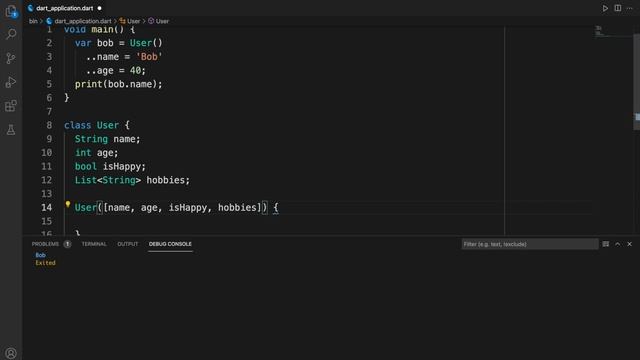This screenshot has height=360, width=640.
Task: Click 'Bob' output in debug console
Action: [x=40, y=255]
